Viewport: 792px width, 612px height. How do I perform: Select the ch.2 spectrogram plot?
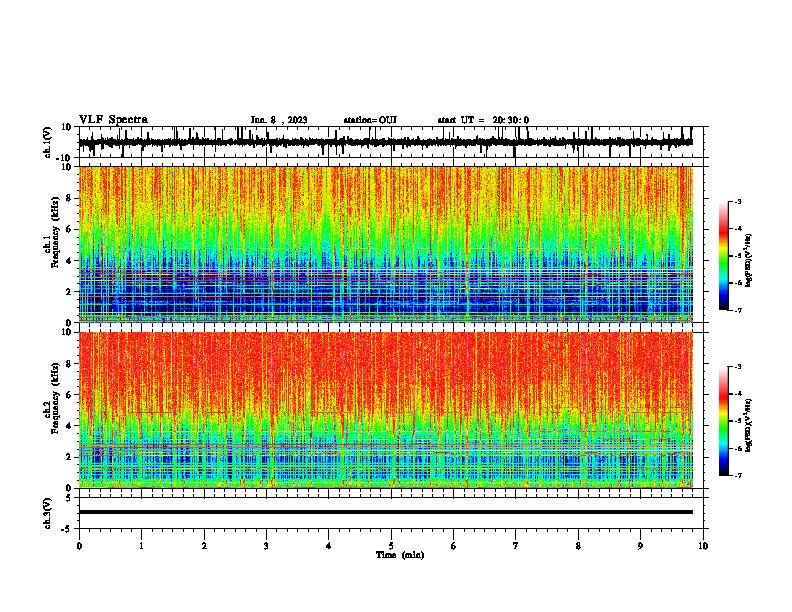click(385, 410)
